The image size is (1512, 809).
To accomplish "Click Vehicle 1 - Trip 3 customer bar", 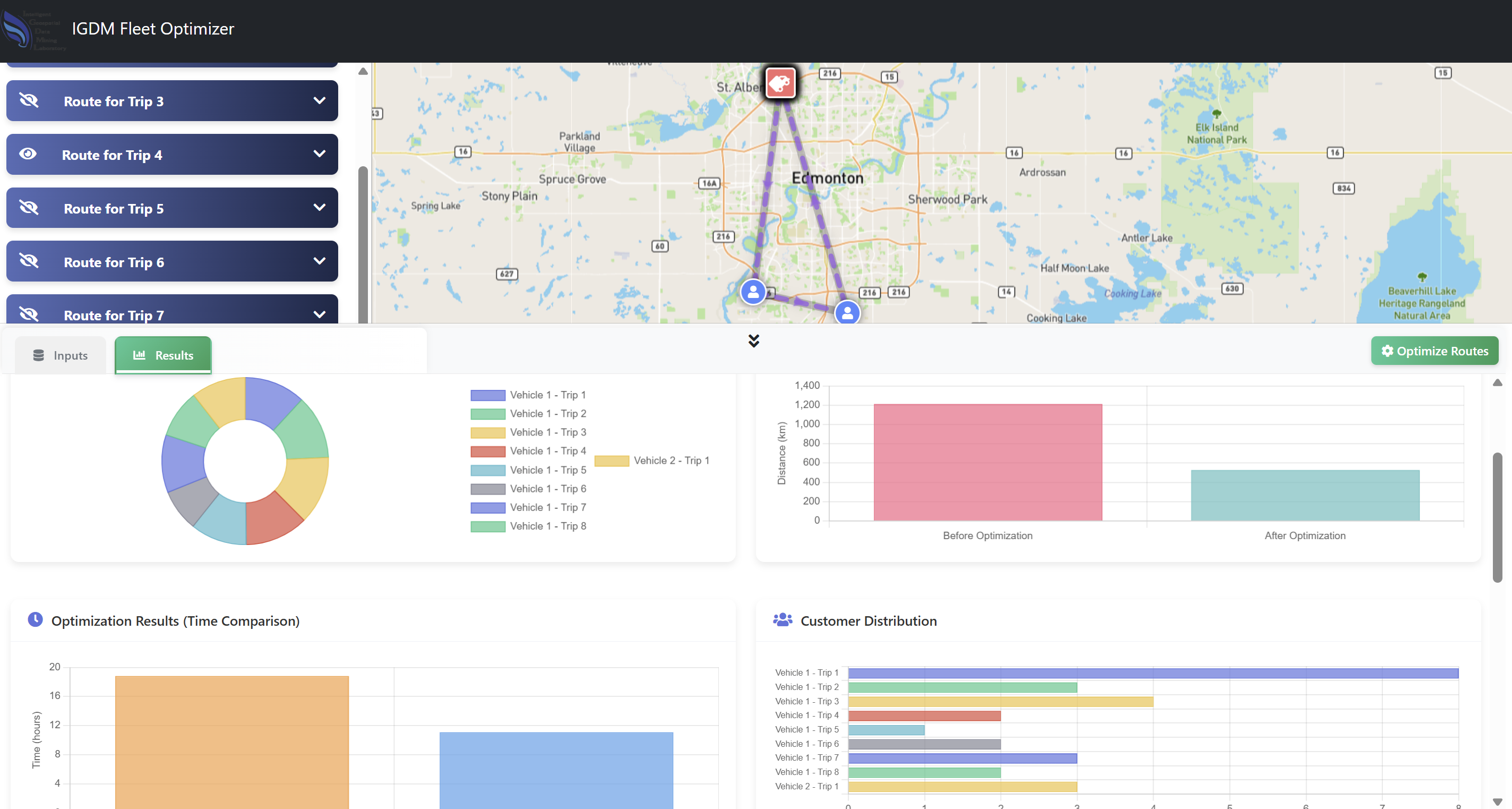I will click(1001, 702).
